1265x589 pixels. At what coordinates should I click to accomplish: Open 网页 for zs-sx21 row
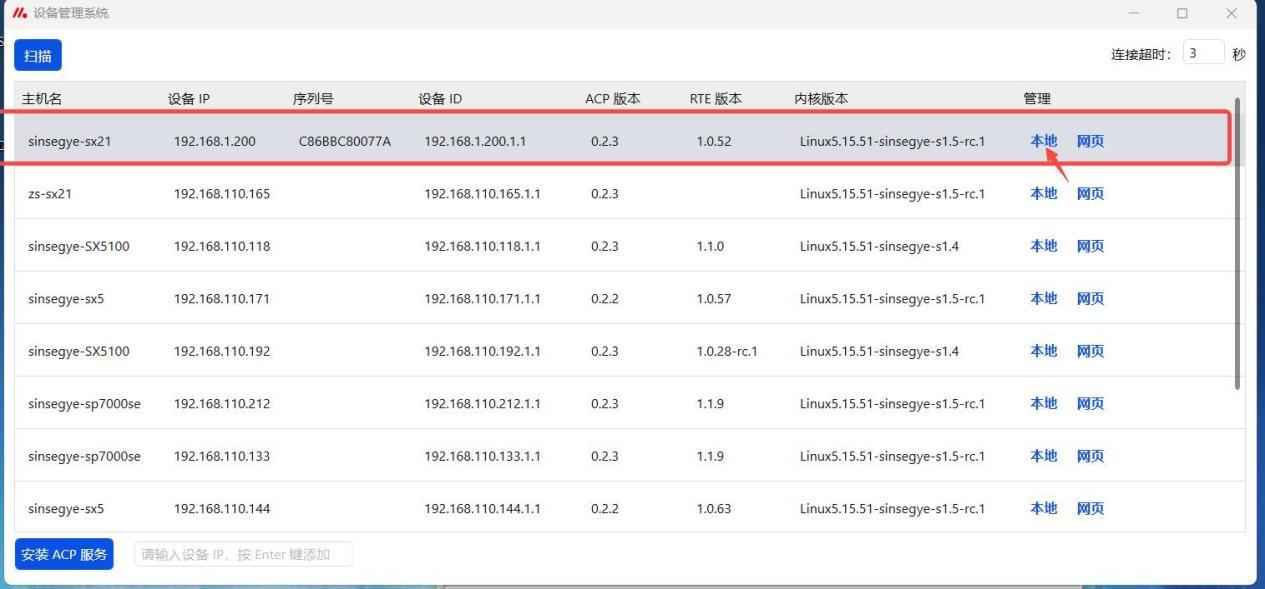(x=1090, y=194)
